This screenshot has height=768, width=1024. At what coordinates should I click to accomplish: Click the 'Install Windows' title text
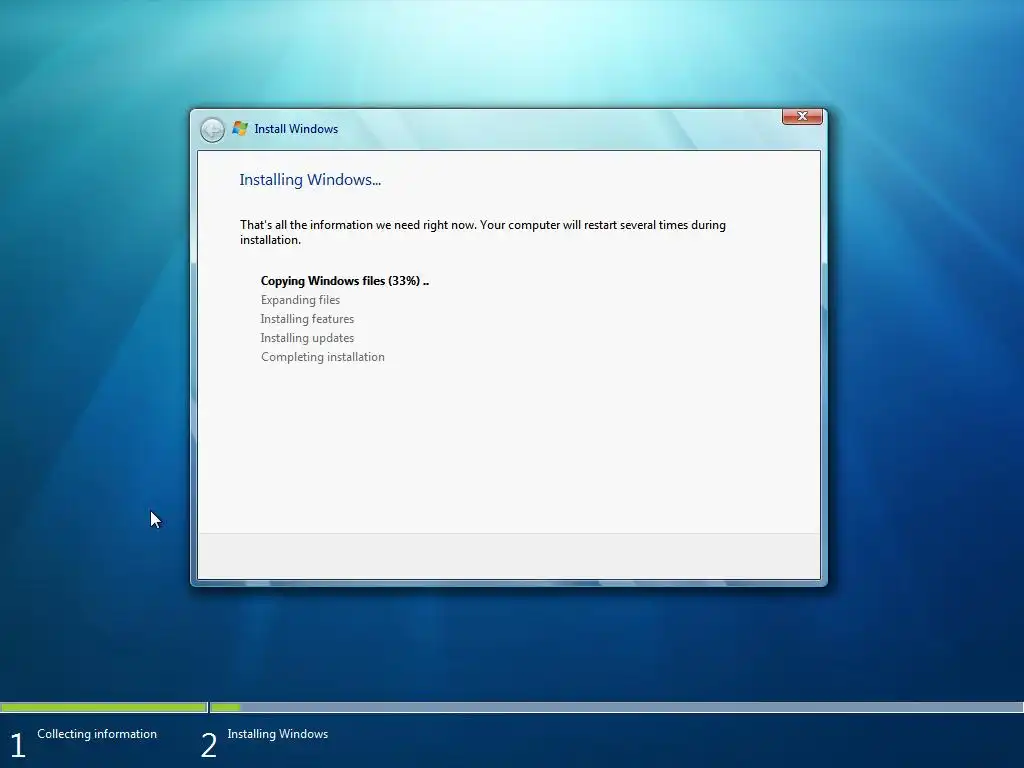coord(296,129)
